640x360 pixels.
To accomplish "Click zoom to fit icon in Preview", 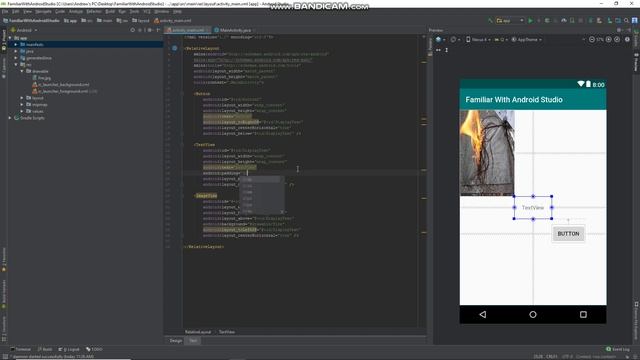I will click(617, 40).
